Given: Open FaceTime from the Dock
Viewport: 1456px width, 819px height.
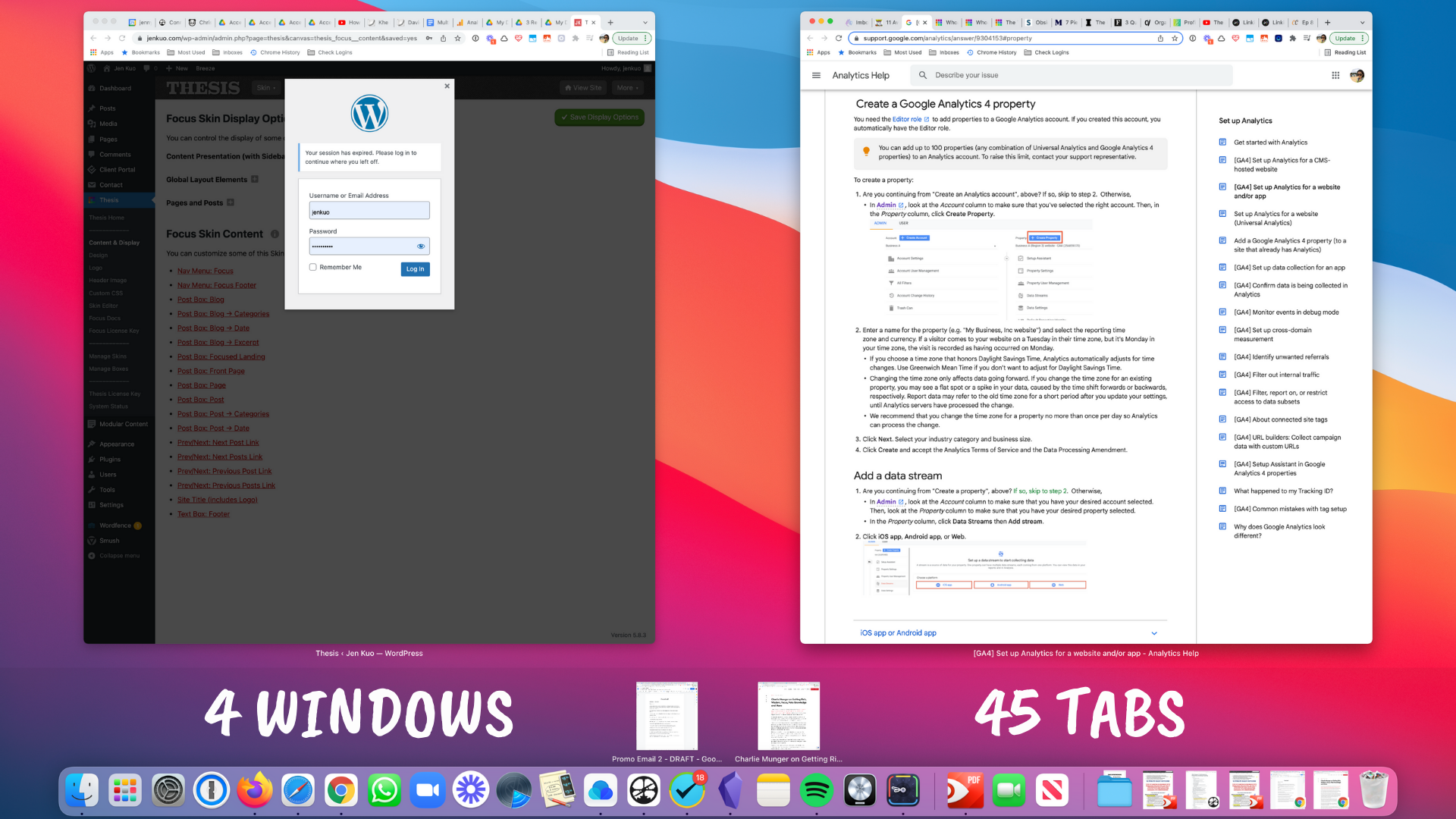Looking at the screenshot, I should [x=1009, y=791].
